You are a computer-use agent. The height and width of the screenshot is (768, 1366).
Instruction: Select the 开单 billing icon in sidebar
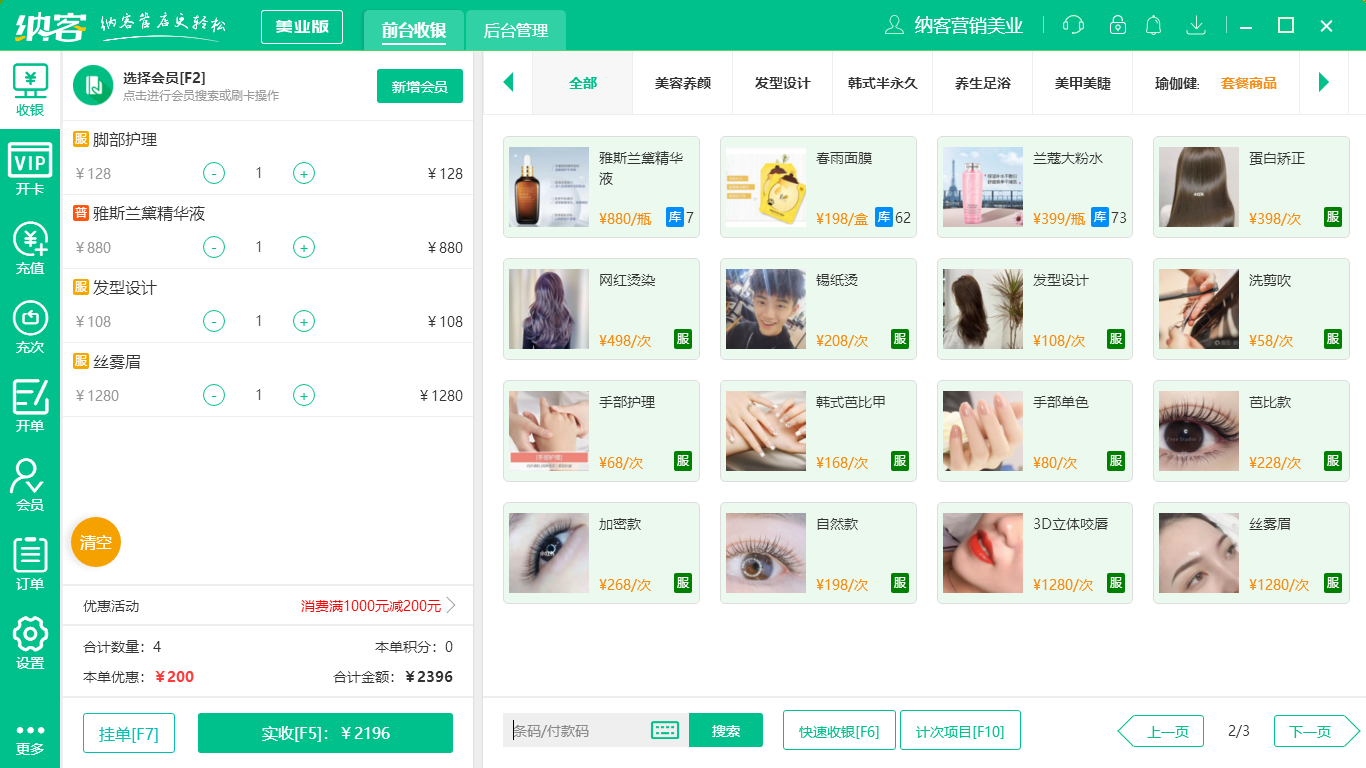point(30,402)
